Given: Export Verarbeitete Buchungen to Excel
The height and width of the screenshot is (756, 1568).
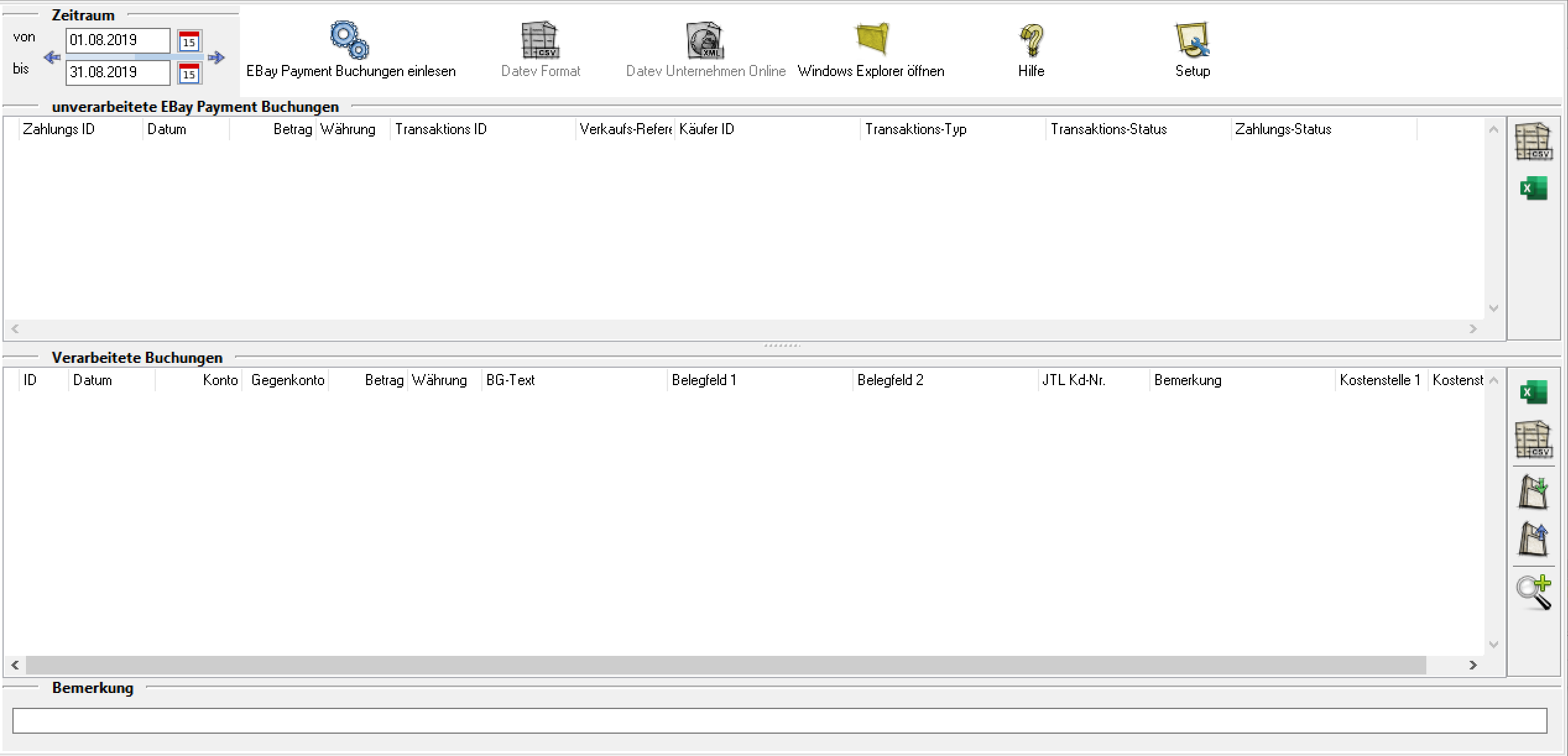Looking at the screenshot, I should 1533,393.
